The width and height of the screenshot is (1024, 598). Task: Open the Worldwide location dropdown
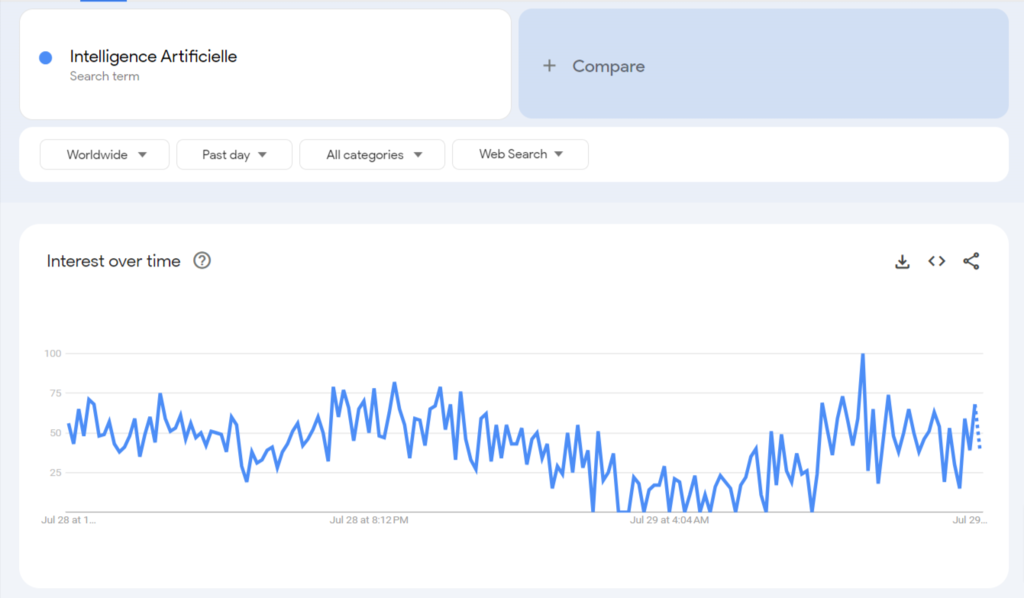click(x=104, y=154)
